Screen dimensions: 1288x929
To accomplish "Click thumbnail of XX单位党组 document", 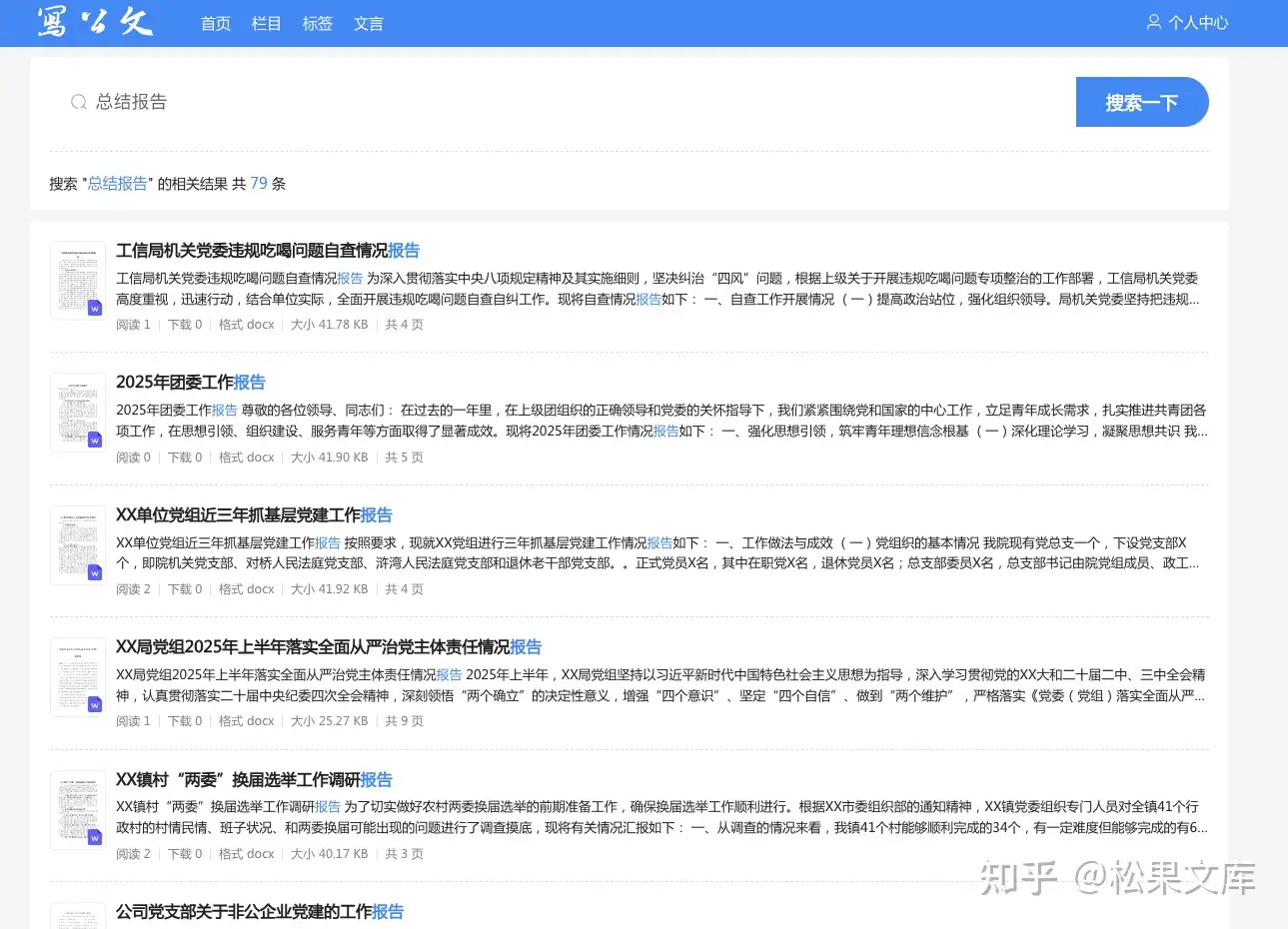I will coord(78,545).
